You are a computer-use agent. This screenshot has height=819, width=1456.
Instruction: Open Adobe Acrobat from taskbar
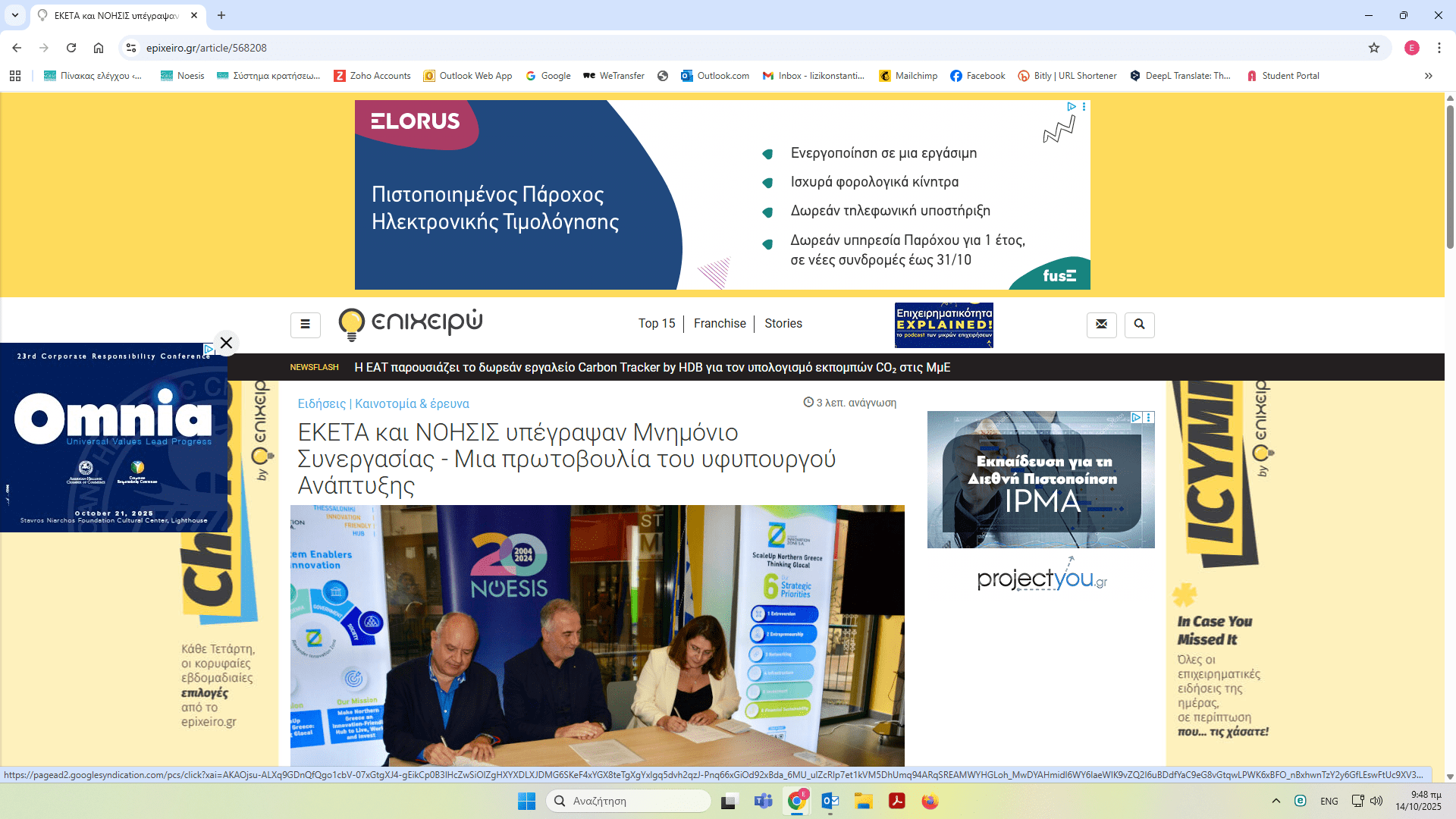click(x=897, y=801)
